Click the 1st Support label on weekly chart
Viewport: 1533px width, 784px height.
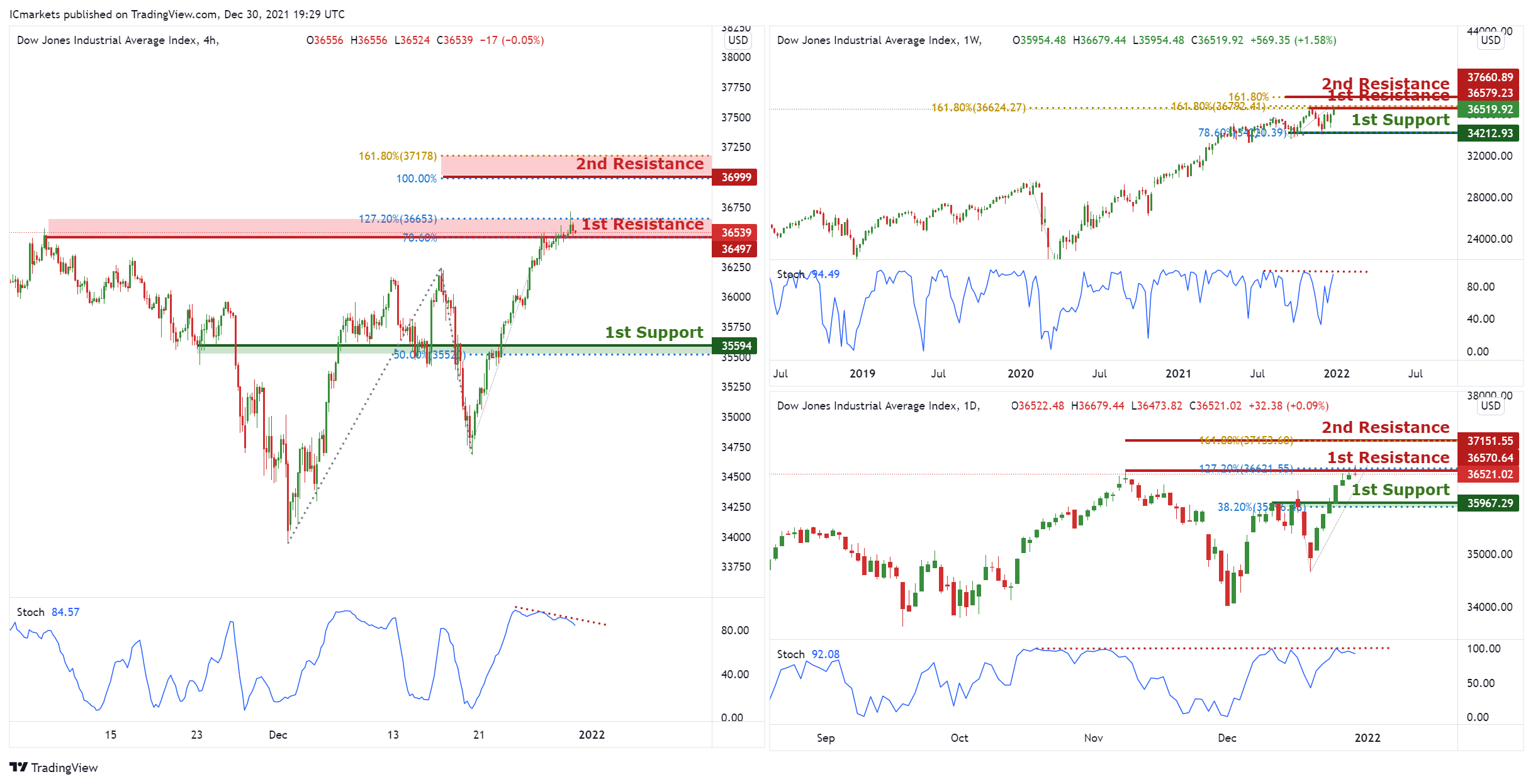point(1400,120)
